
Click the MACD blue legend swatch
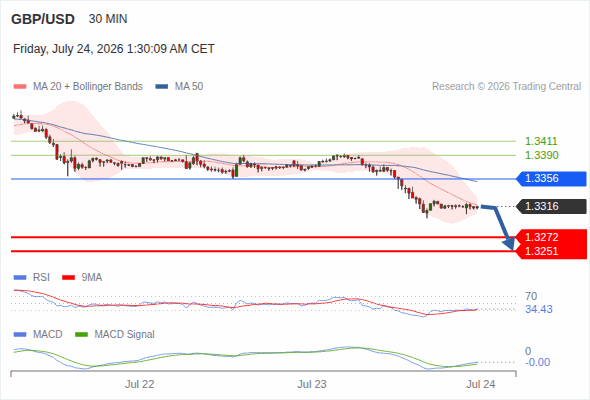[20, 335]
